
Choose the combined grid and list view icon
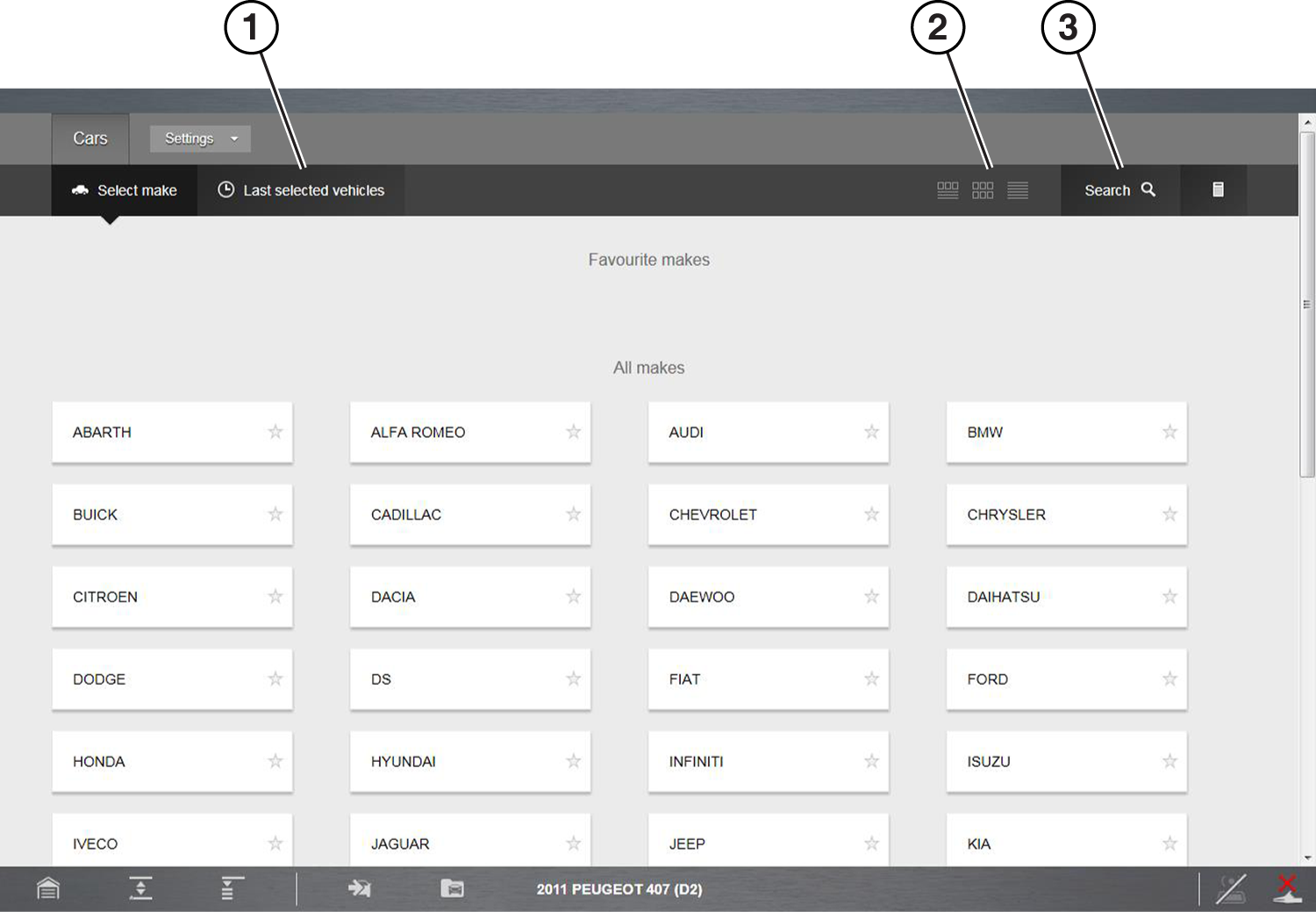[x=948, y=190]
